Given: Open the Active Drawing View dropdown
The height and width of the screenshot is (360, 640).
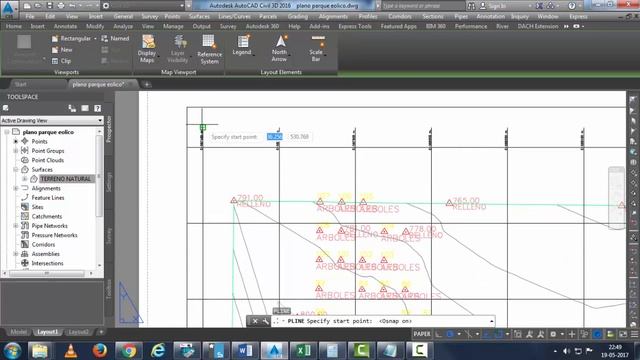Looking at the screenshot, I should point(52,121).
